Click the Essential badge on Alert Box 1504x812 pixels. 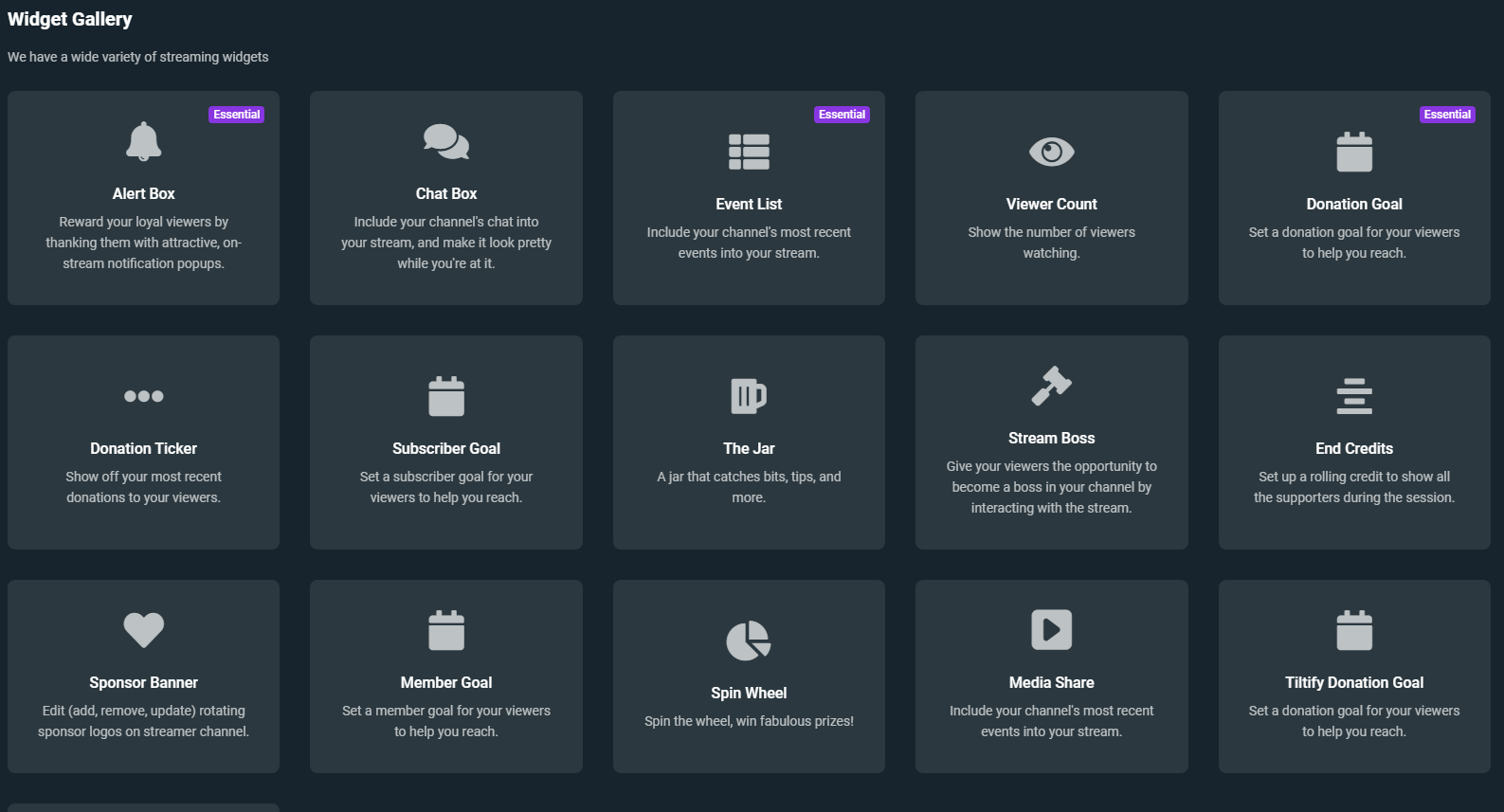[x=236, y=115]
